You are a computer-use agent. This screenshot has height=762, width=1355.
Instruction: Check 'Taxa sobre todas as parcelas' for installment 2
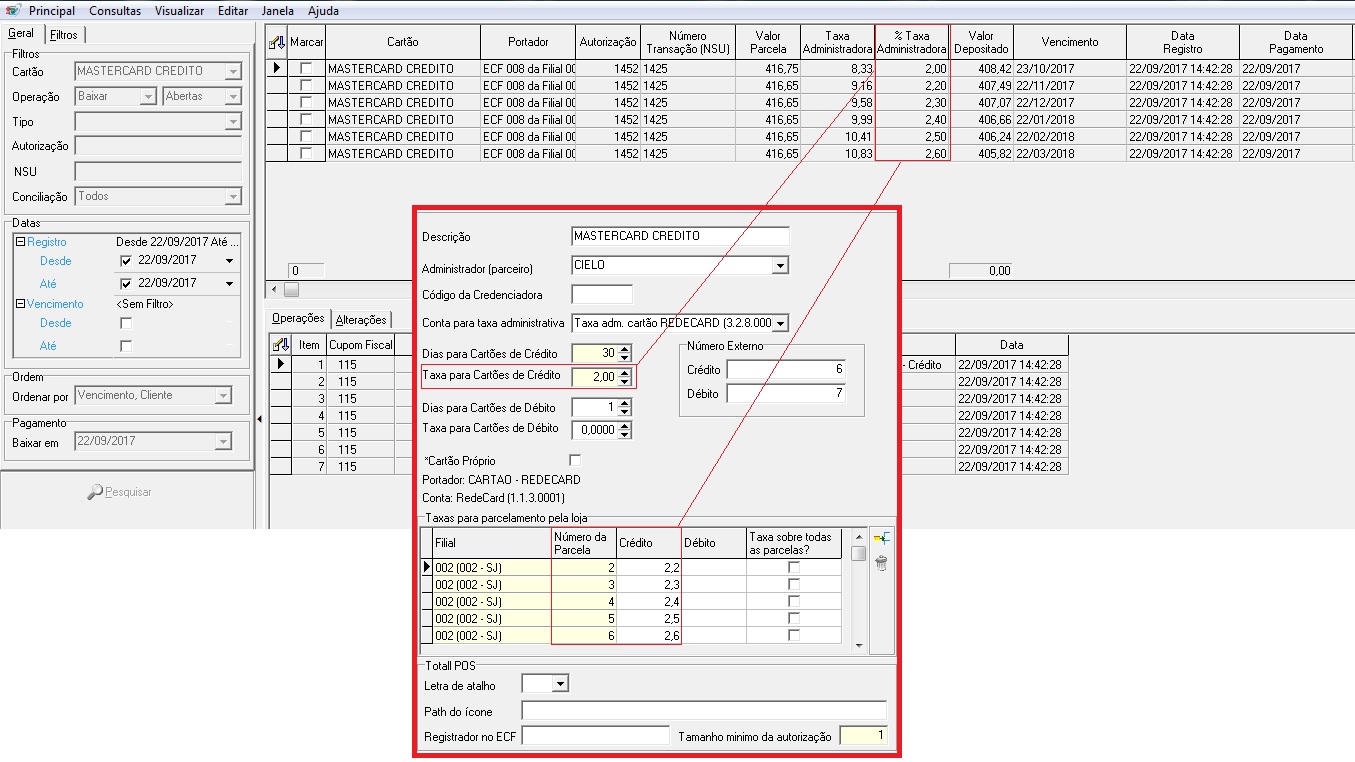pos(794,567)
